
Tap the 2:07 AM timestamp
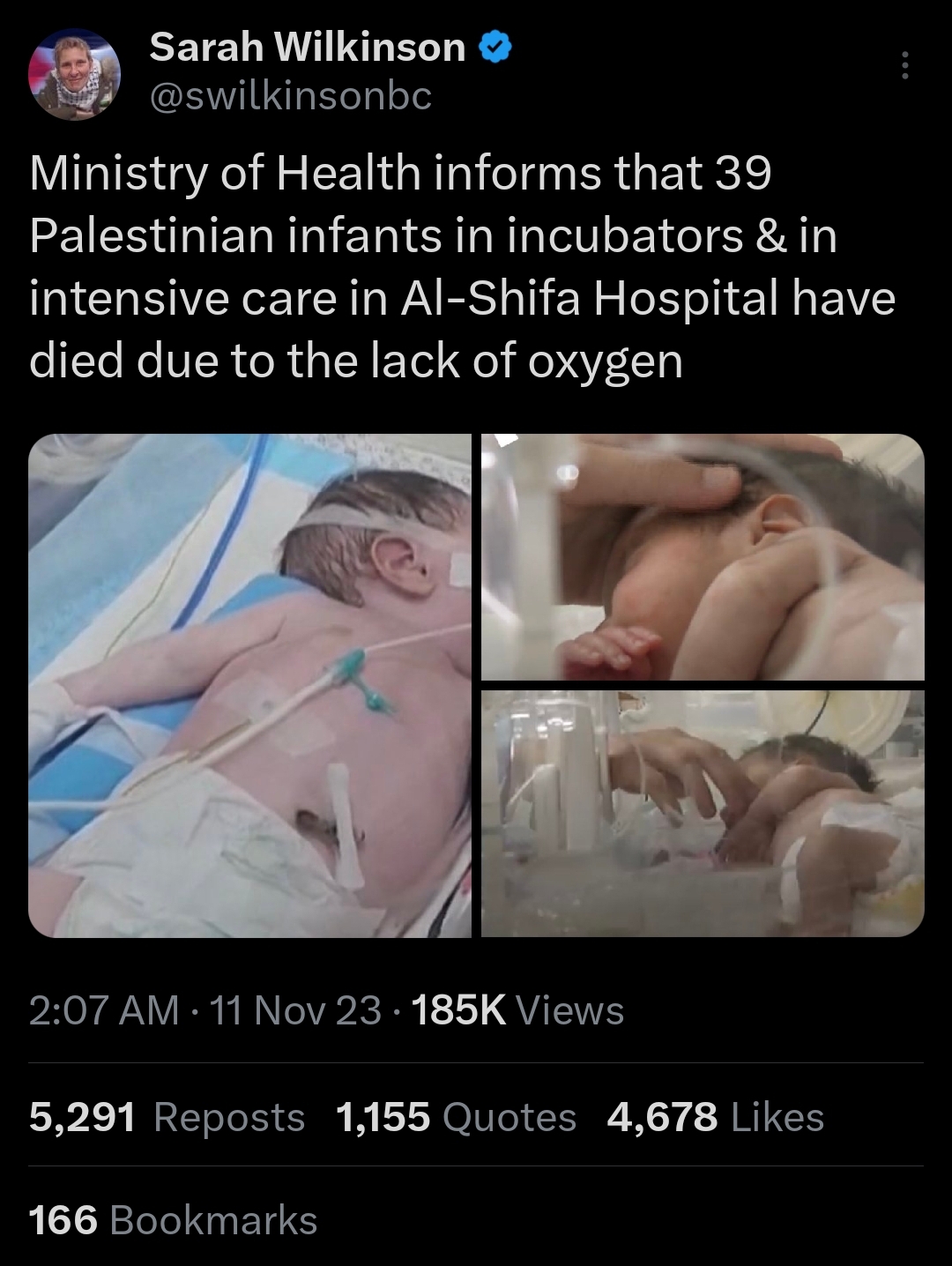tap(104, 1010)
